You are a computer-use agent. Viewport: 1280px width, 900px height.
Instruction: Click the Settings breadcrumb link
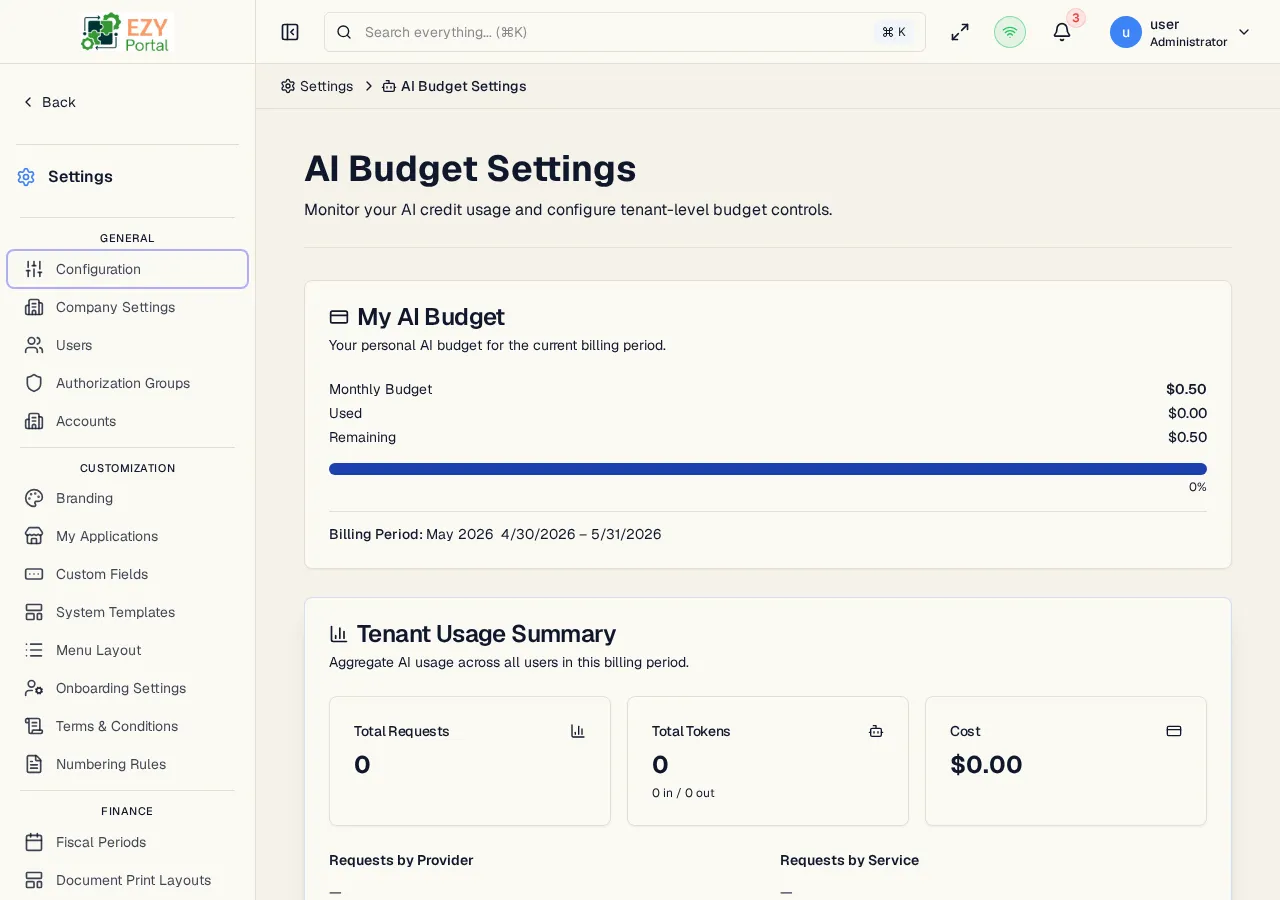(x=317, y=86)
